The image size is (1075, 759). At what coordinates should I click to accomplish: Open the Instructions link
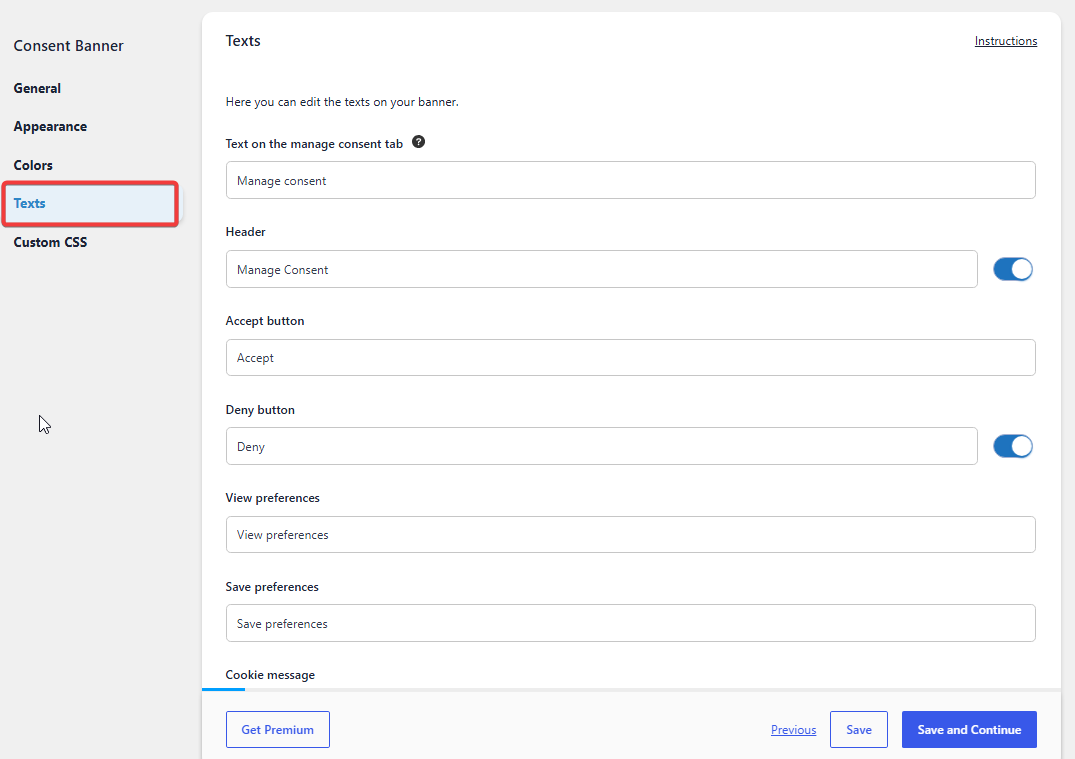(x=1006, y=41)
